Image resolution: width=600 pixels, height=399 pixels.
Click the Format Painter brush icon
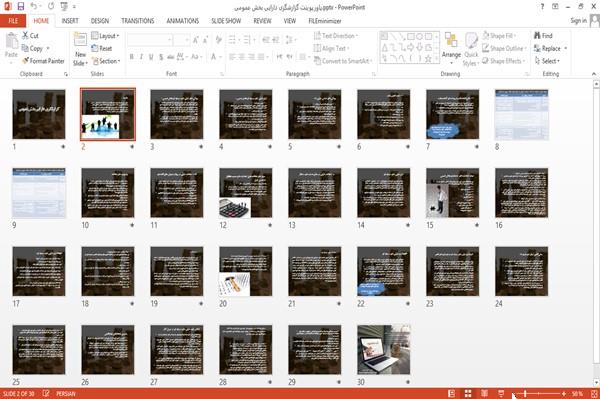click(26, 61)
